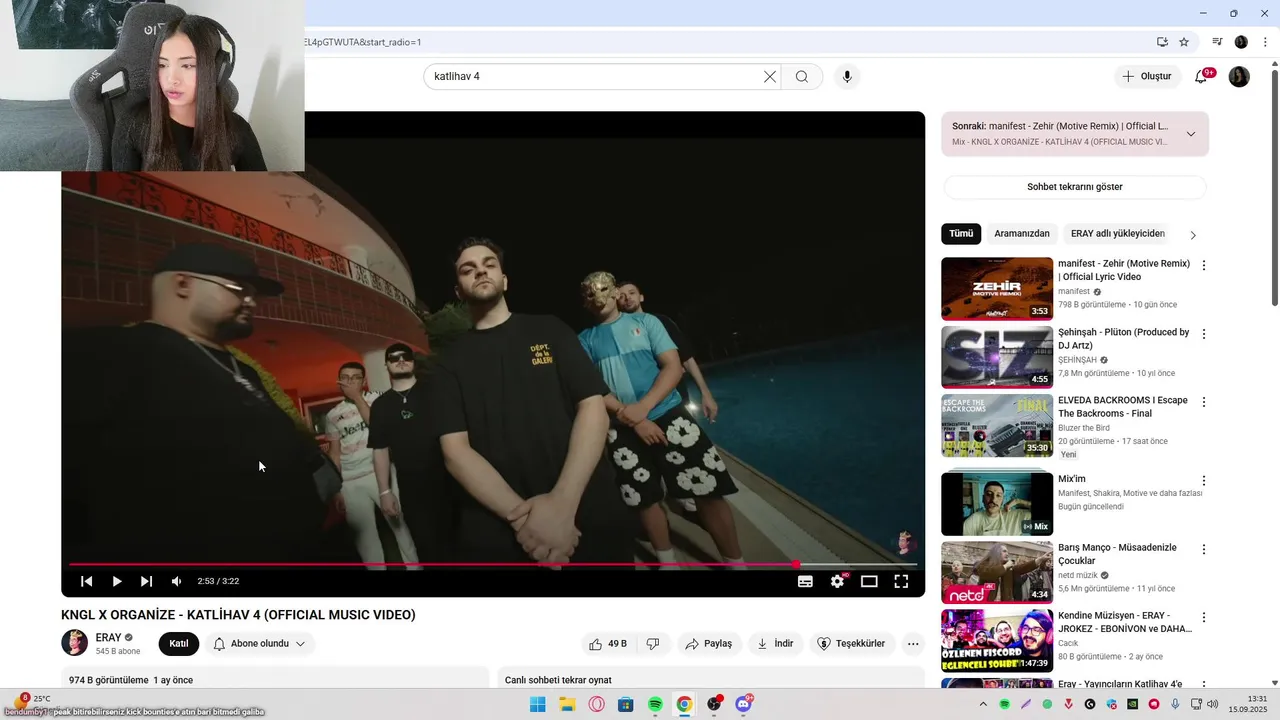Open Spotify from taskbar
Screen dimensions: 1280x720
[656, 704]
